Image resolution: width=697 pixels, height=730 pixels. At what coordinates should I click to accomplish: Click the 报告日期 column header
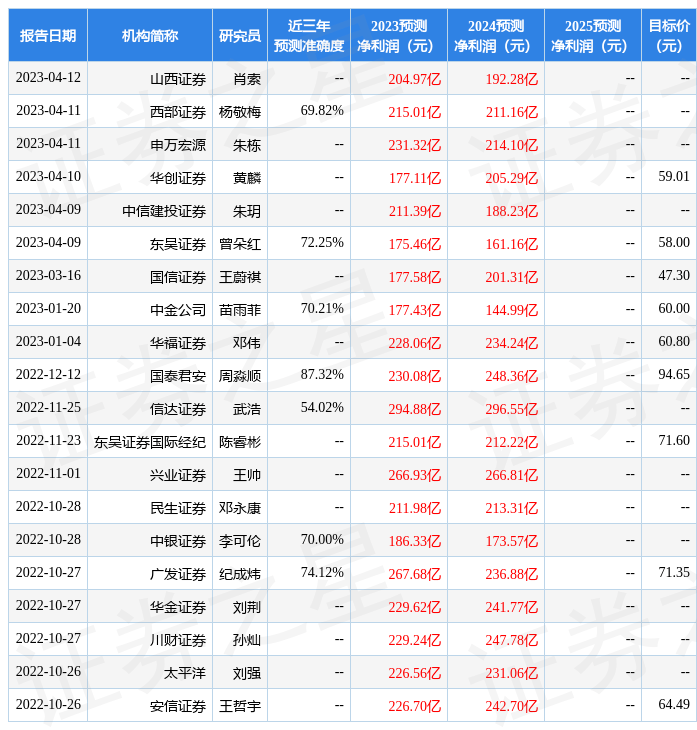click(x=48, y=36)
